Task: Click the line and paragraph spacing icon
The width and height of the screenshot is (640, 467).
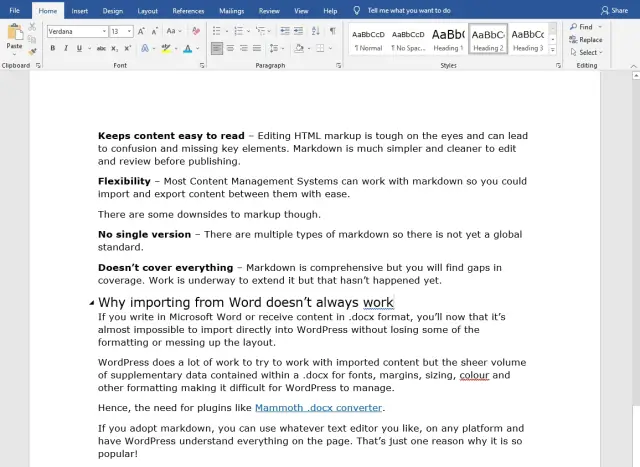Action: (273, 49)
